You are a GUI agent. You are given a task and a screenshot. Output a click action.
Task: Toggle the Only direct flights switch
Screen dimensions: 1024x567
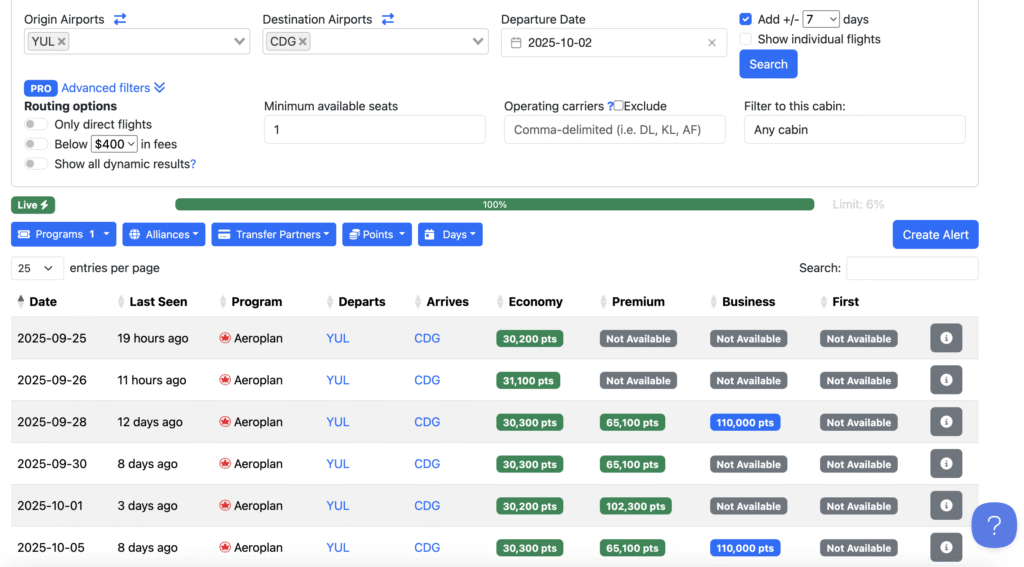click(x=36, y=124)
